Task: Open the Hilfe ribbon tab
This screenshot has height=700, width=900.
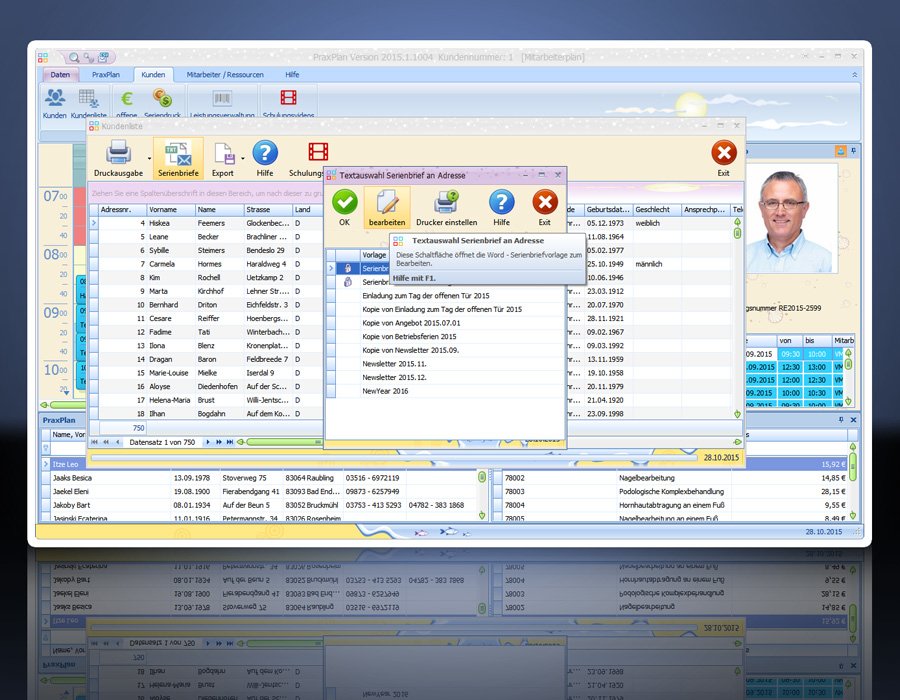Action: 292,75
